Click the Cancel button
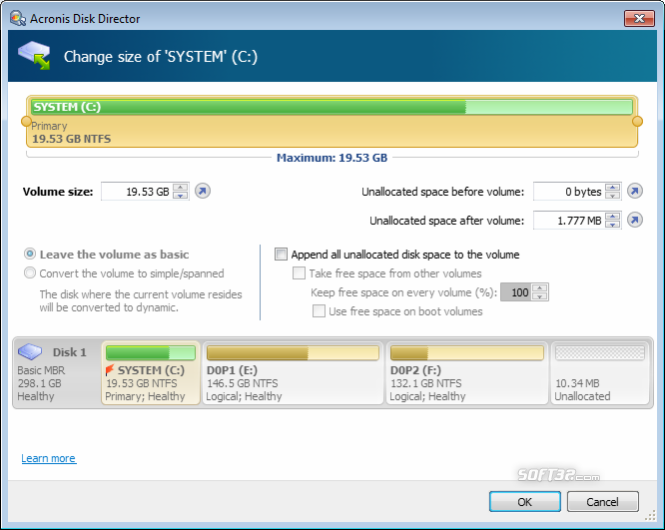This screenshot has height=530, width=665. 602,502
